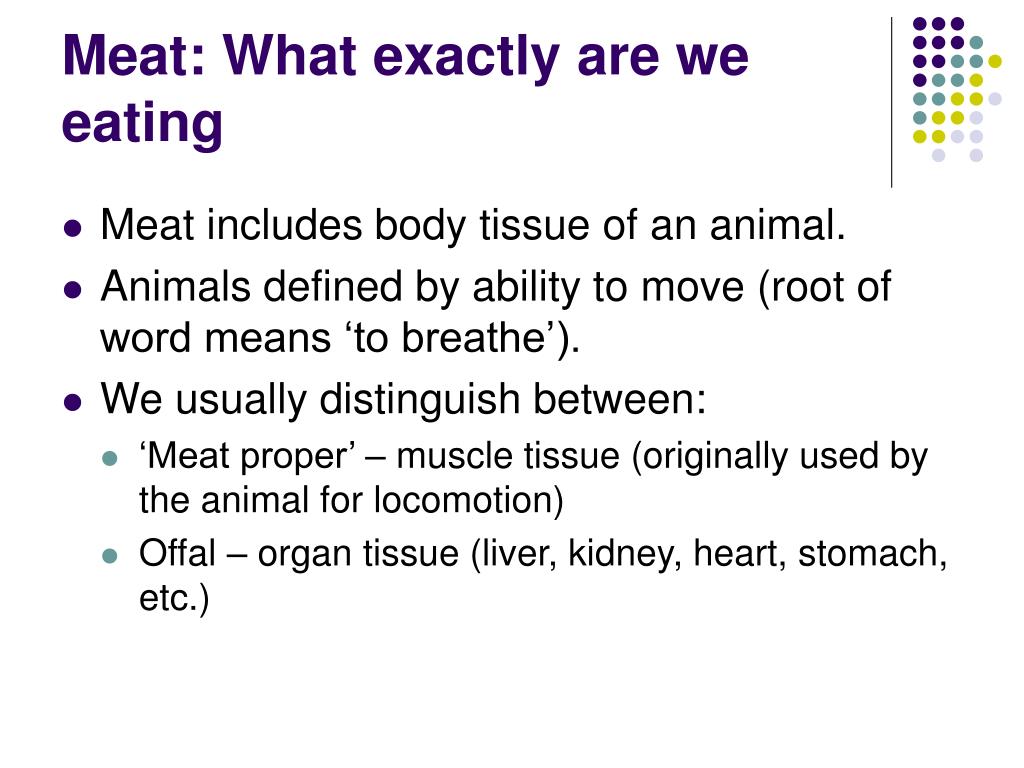This screenshot has height=768, width=1024.
Task: Click the teal sub-bullet dot beside 'Offal'
Action: pyautogui.click(x=110, y=556)
